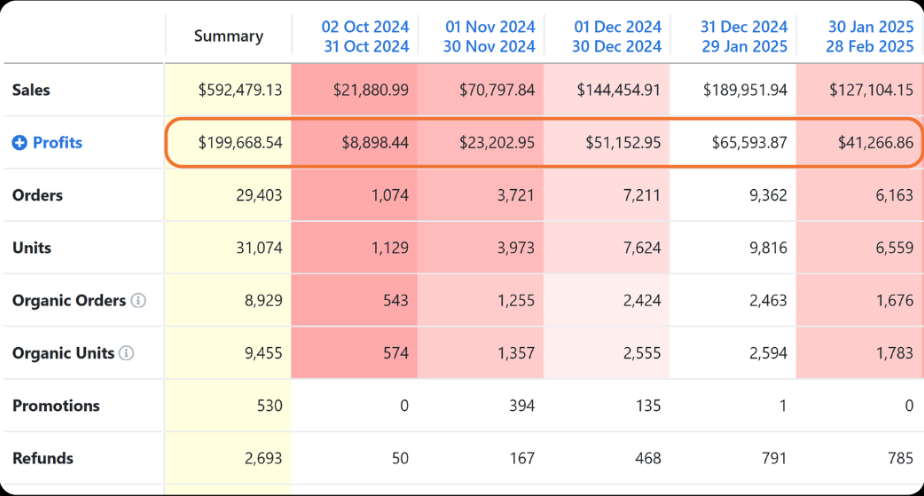The image size is (924, 496).
Task: Click refunds cell 791
Action: click(774, 458)
